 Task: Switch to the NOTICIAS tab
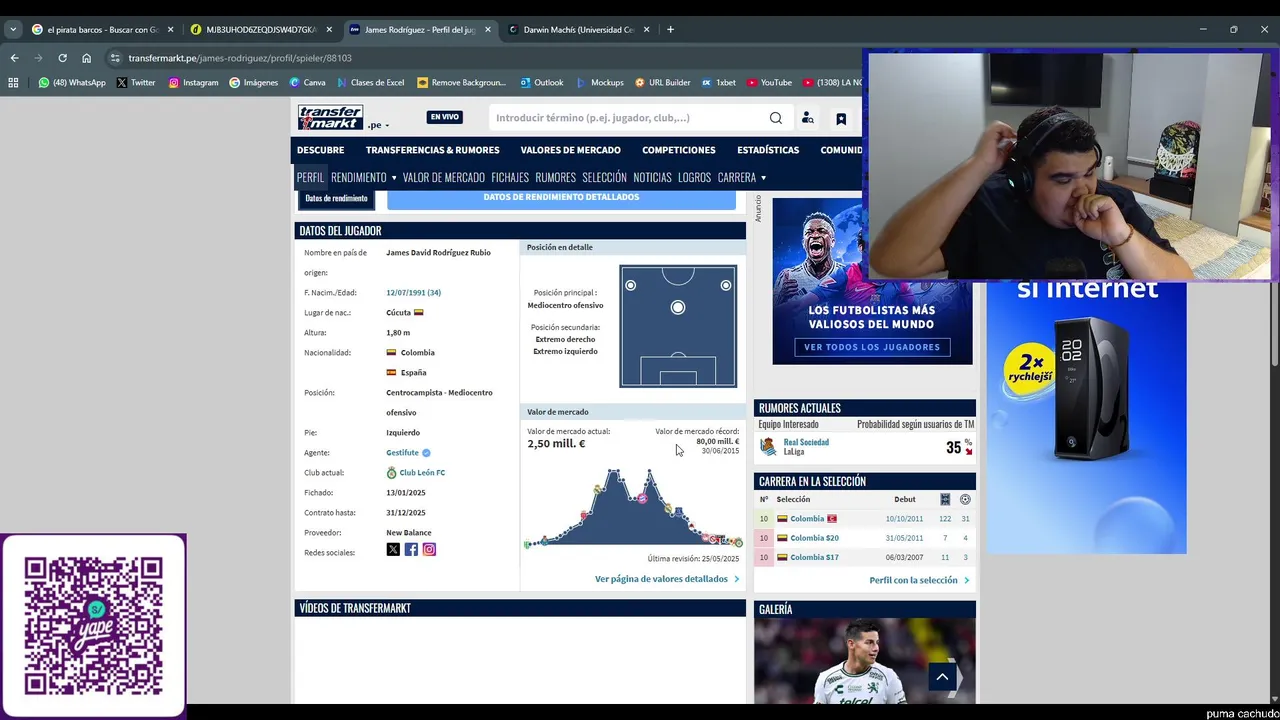pos(652,177)
